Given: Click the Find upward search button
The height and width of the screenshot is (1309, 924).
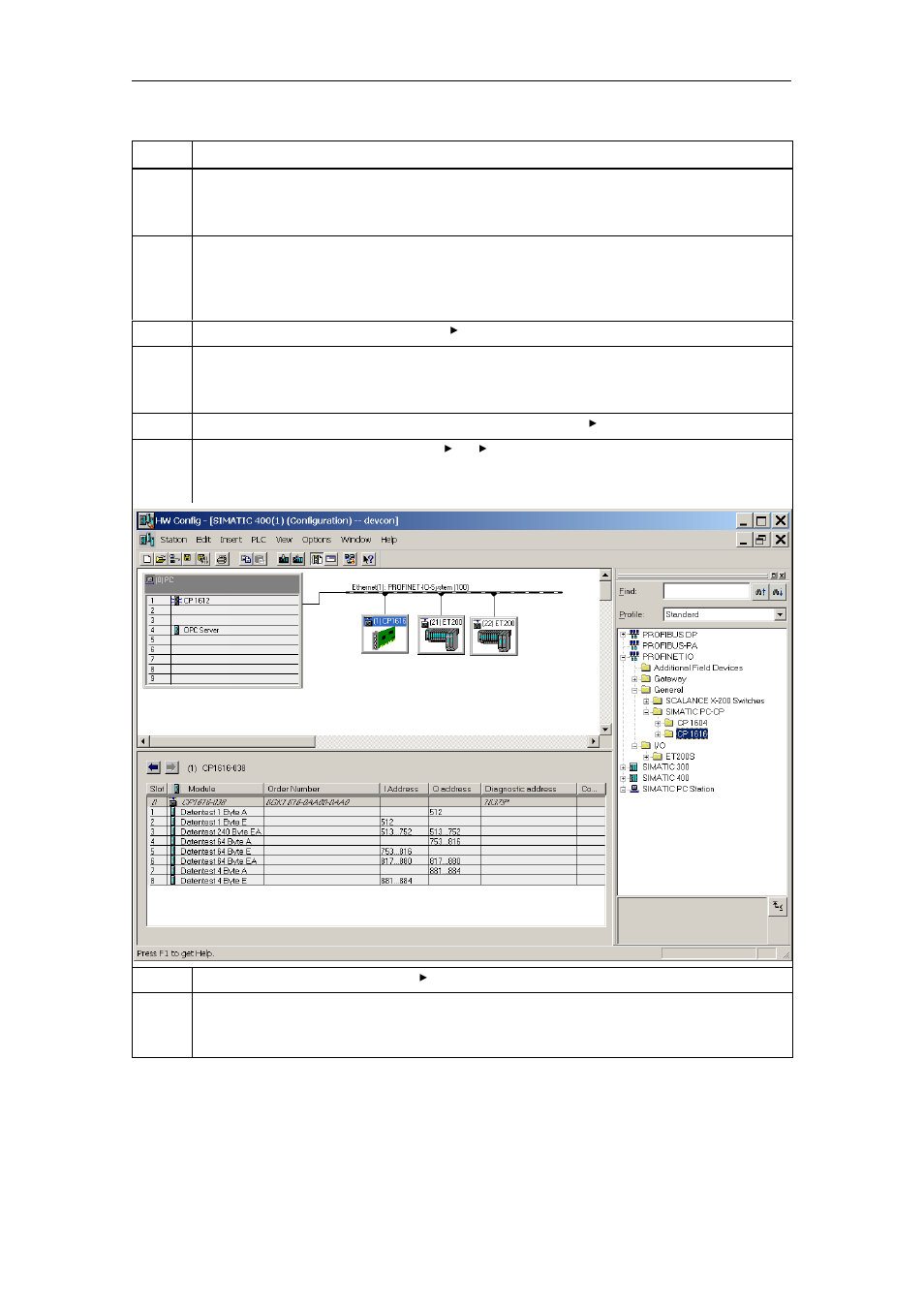Looking at the screenshot, I should point(760,591).
